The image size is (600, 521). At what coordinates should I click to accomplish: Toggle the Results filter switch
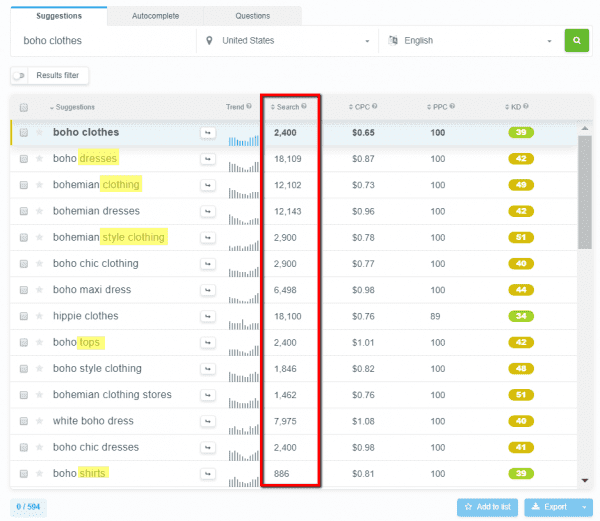point(21,76)
